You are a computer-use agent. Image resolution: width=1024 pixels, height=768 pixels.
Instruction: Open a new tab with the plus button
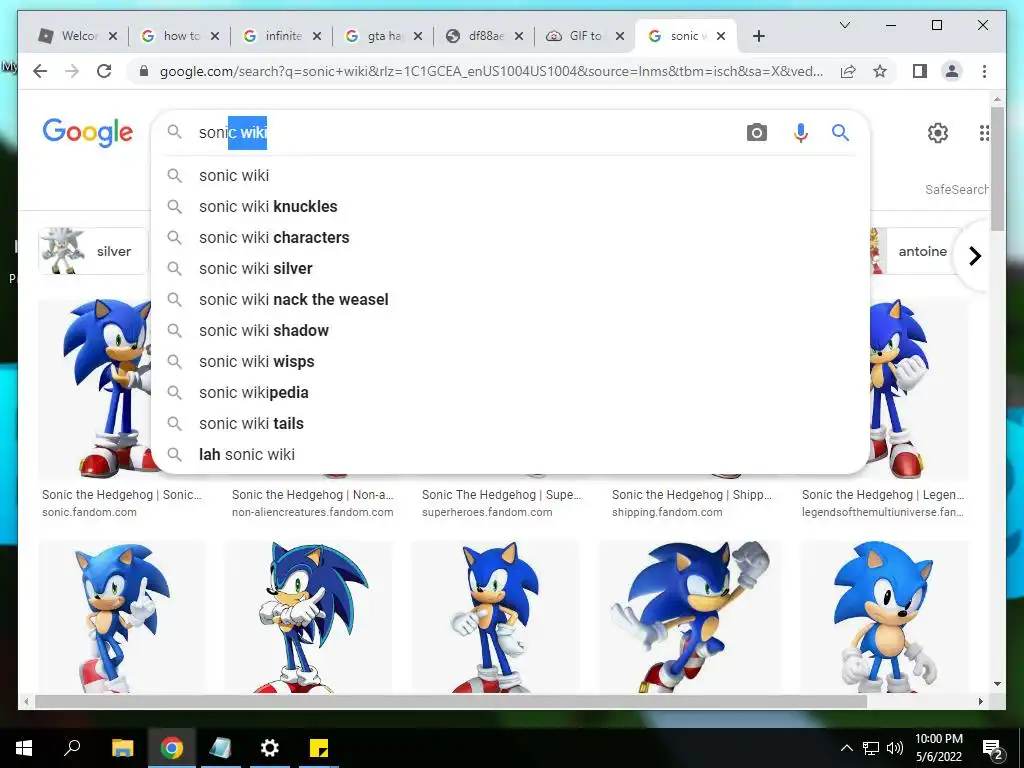(758, 36)
